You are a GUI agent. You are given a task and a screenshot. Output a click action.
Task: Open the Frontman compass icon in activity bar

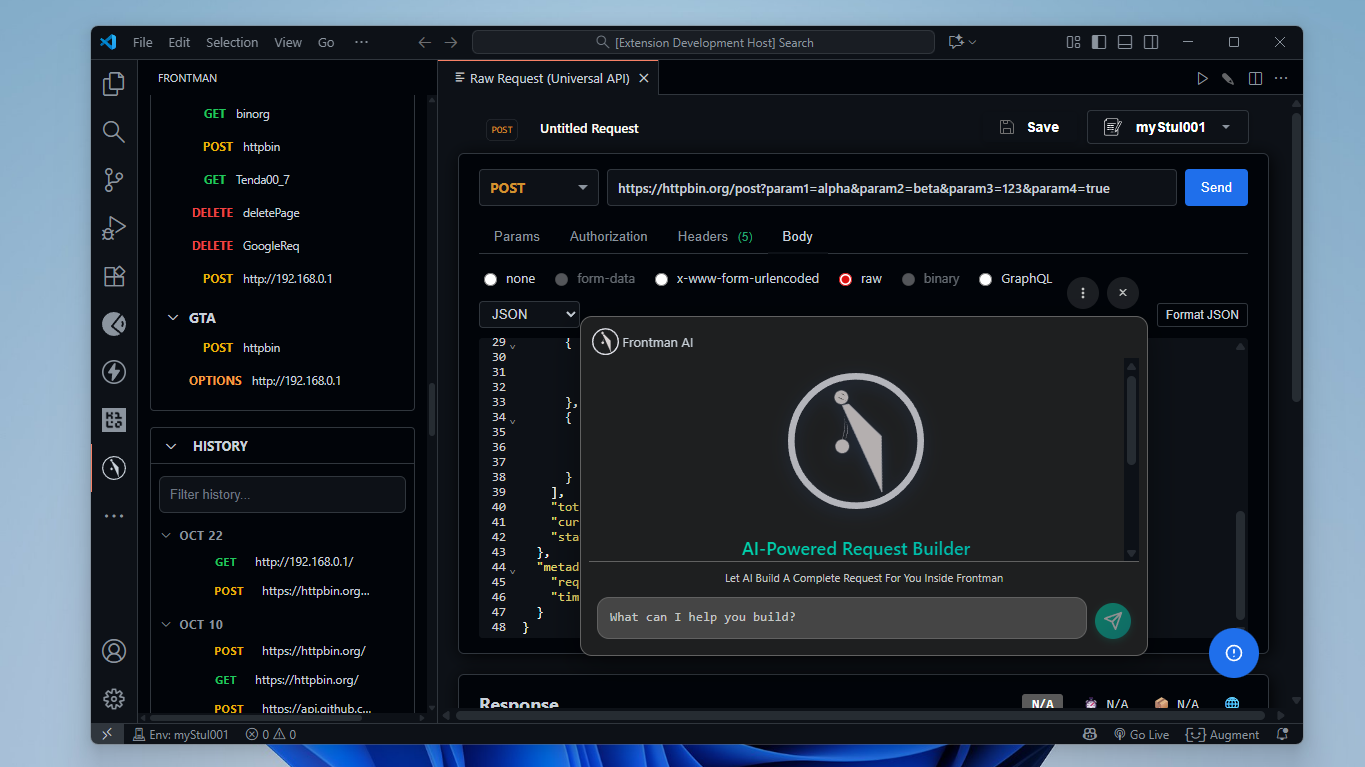click(x=114, y=468)
